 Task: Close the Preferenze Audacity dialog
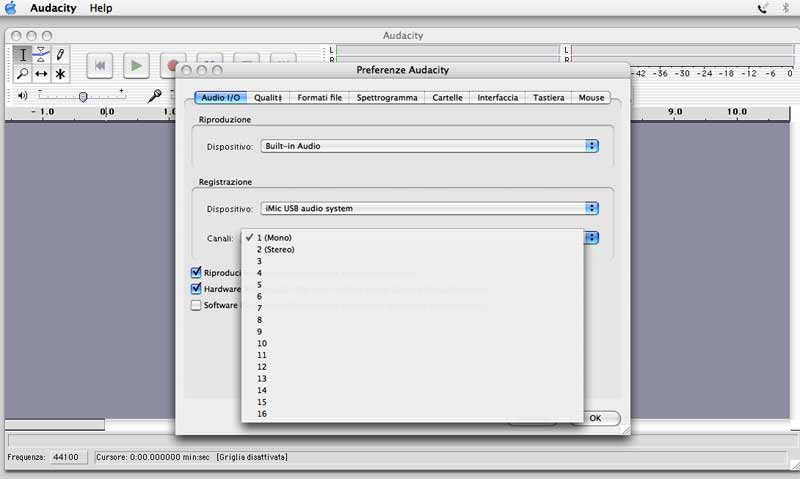pos(186,70)
